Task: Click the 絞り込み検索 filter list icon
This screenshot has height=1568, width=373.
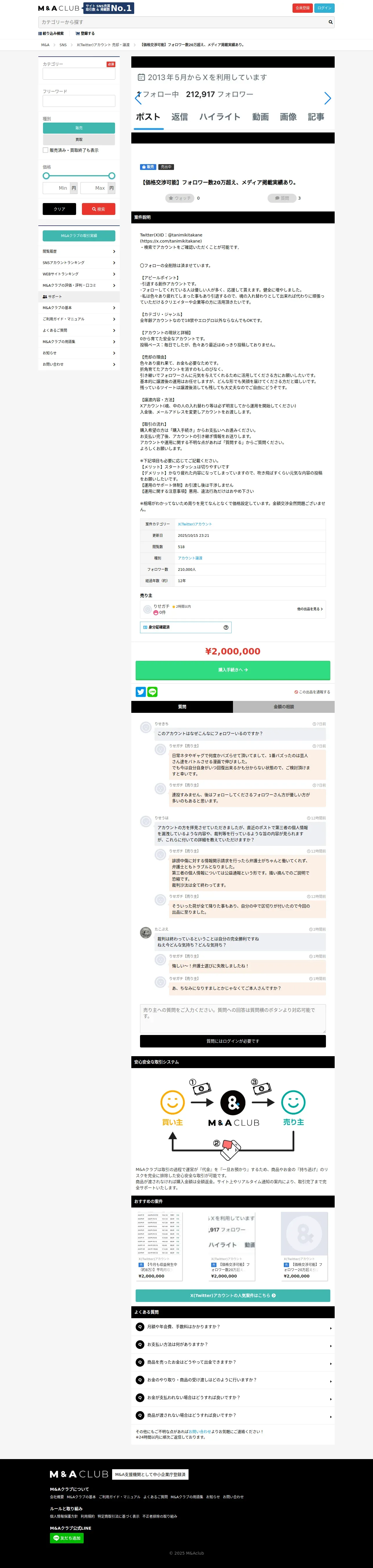Action: 40,33
